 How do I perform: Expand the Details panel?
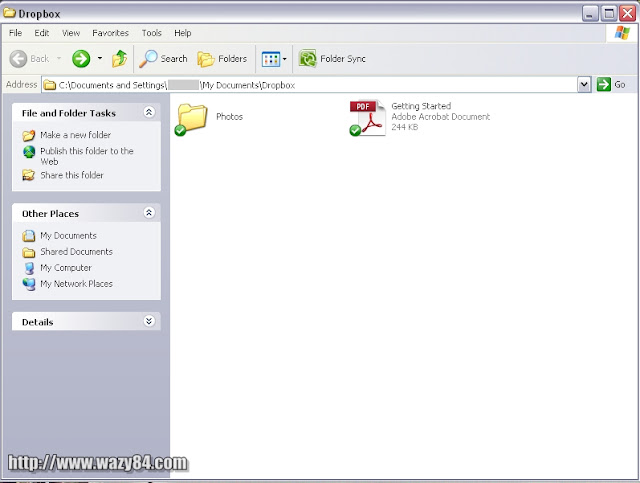pyautogui.click(x=149, y=321)
